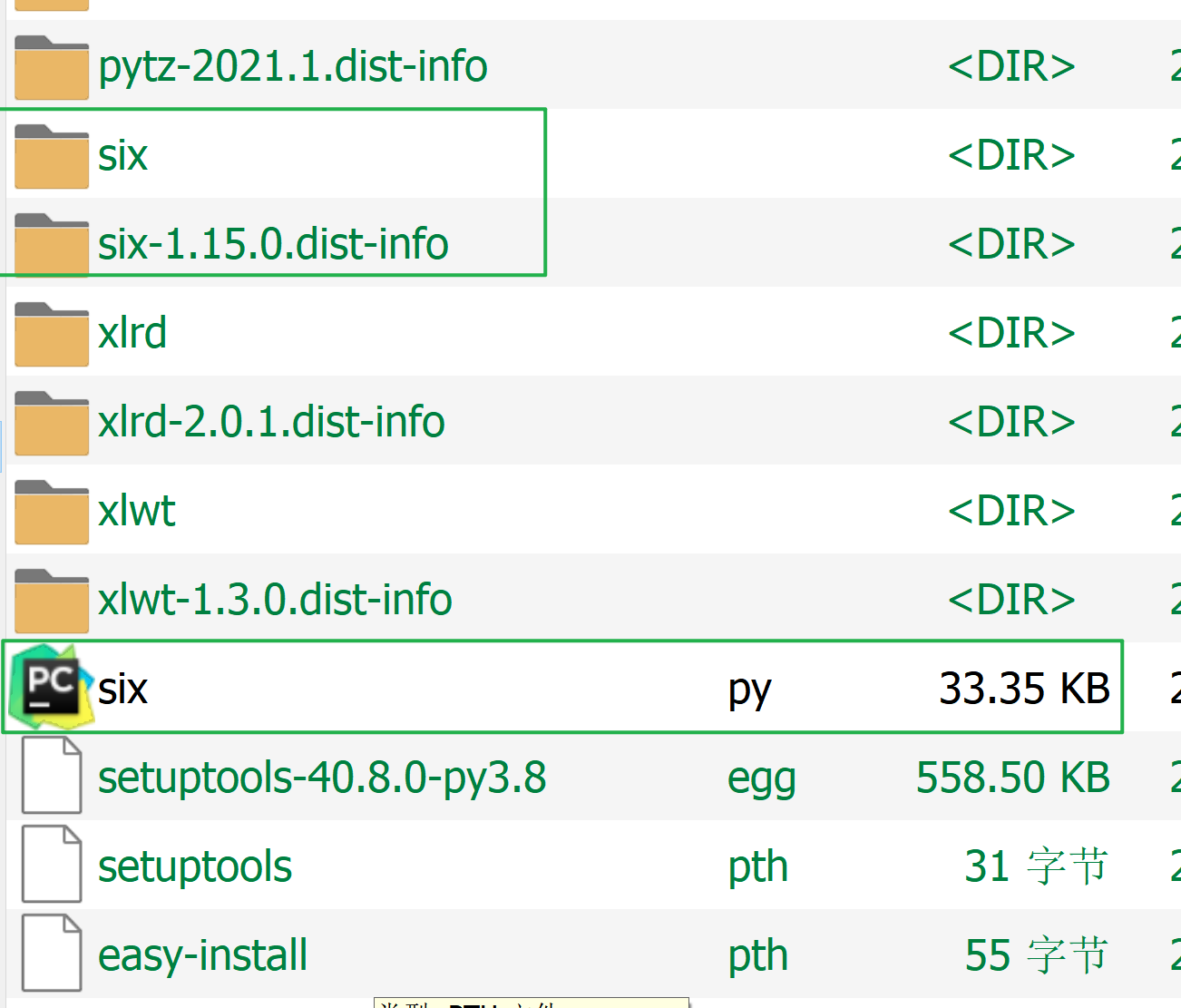This screenshot has height=1008, width=1181.
Task: Click the DIR label beside xlwt
Action: click(x=1010, y=510)
